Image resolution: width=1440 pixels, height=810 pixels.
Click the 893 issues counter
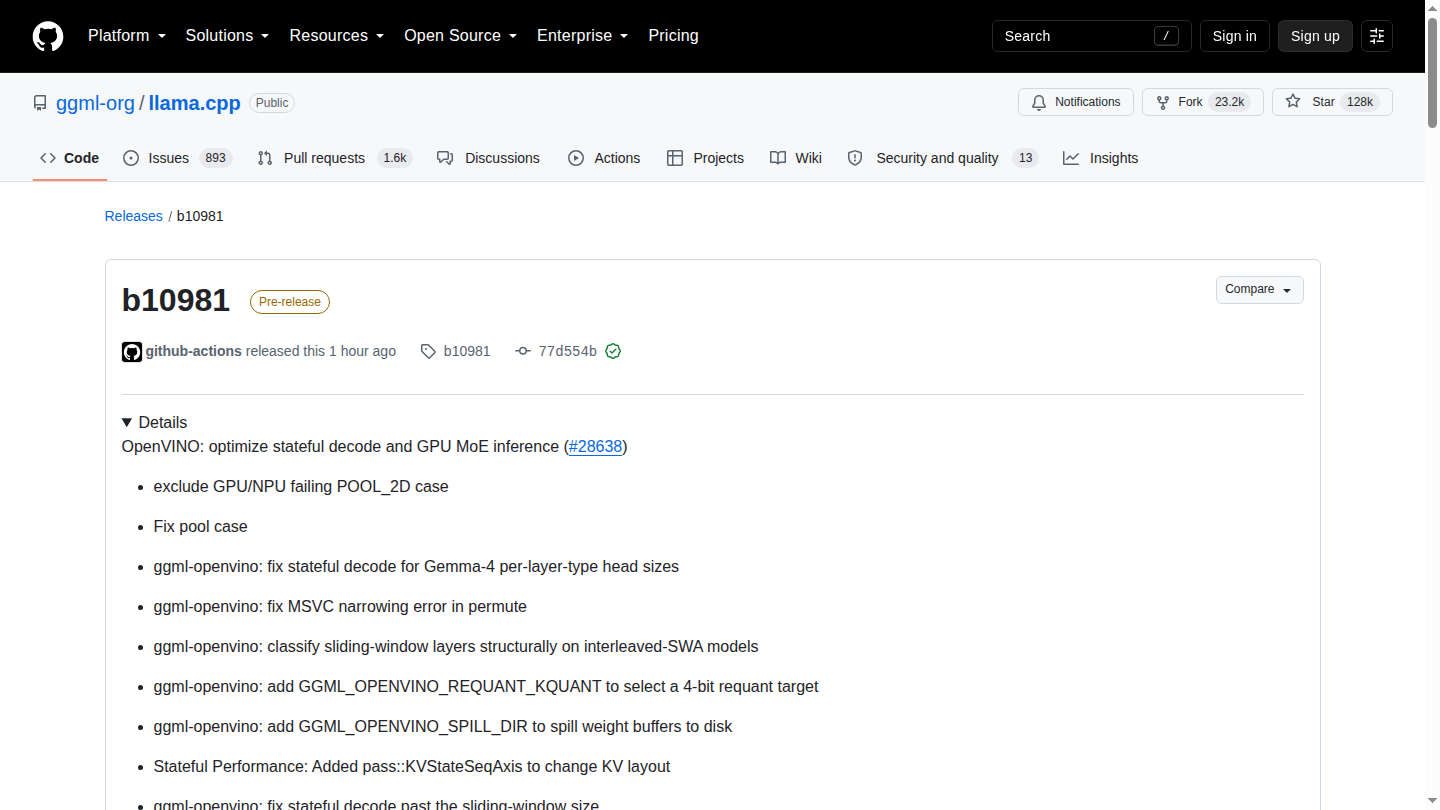[215, 158]
